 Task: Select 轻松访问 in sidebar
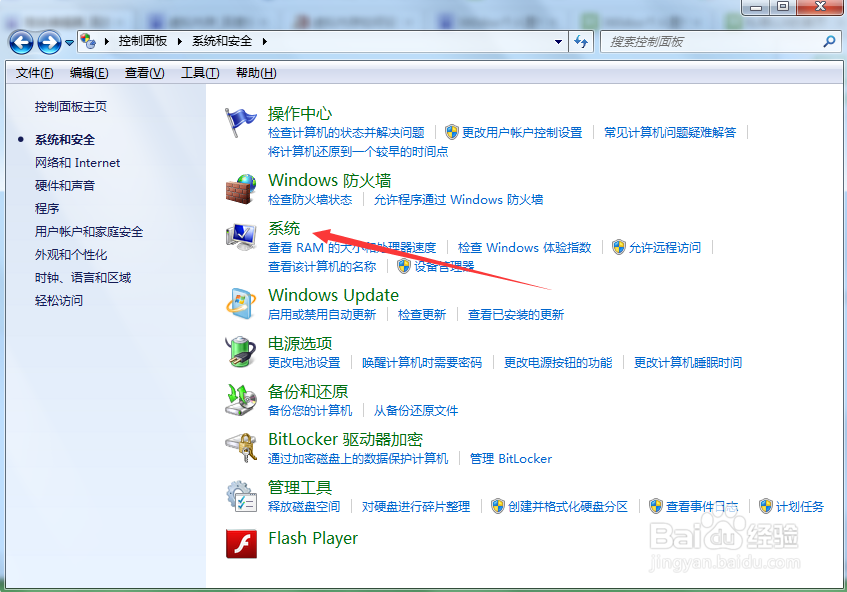[x=59, y=300]
